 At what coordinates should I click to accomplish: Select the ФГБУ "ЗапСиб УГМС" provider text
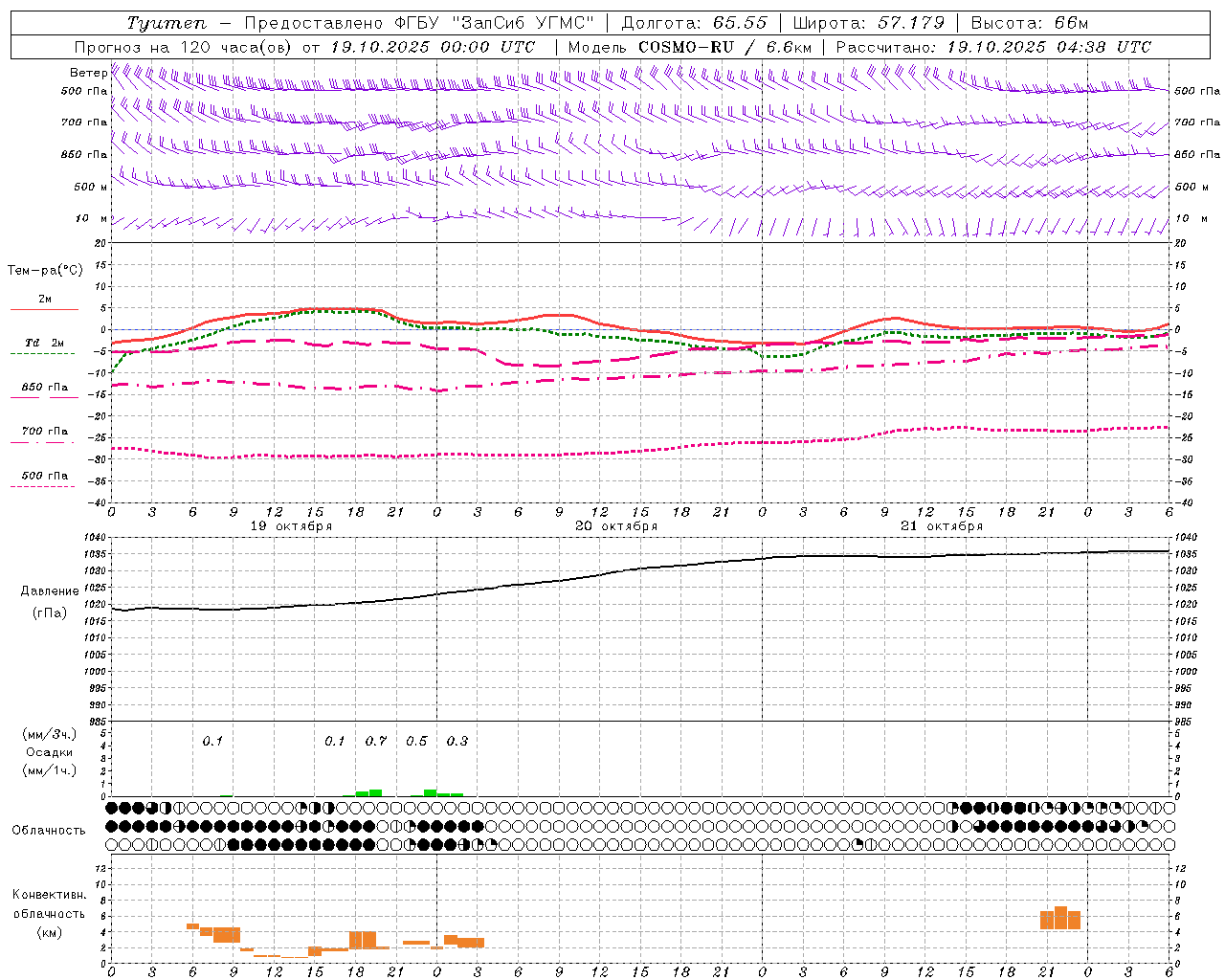(494, 23)
